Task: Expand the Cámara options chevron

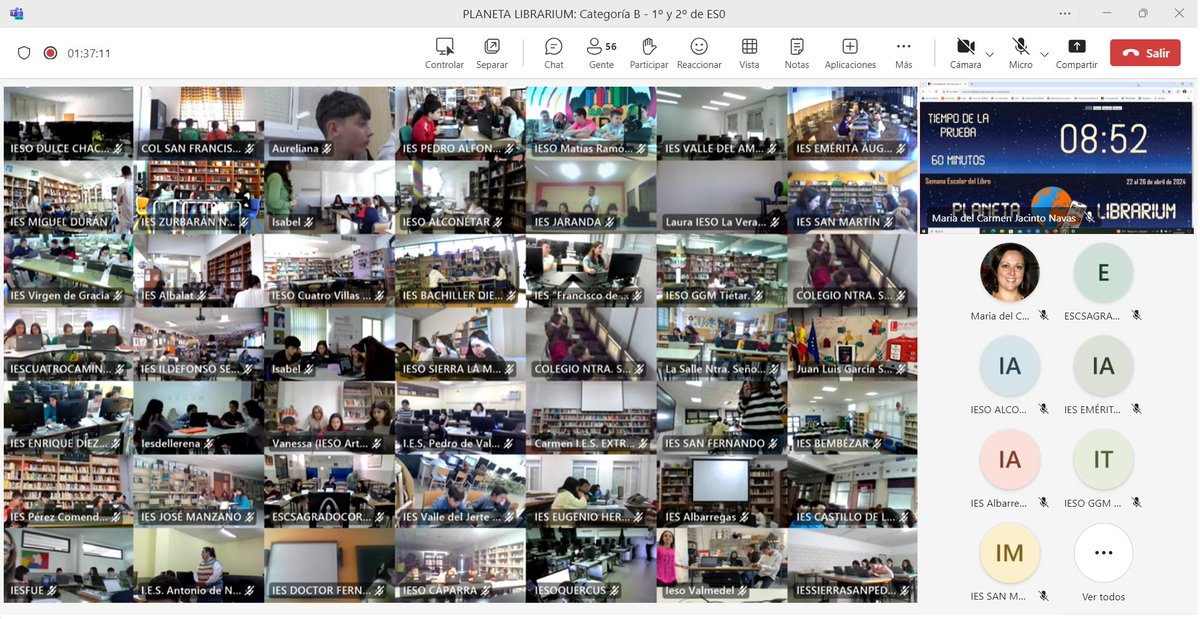Action: (990, 54)
